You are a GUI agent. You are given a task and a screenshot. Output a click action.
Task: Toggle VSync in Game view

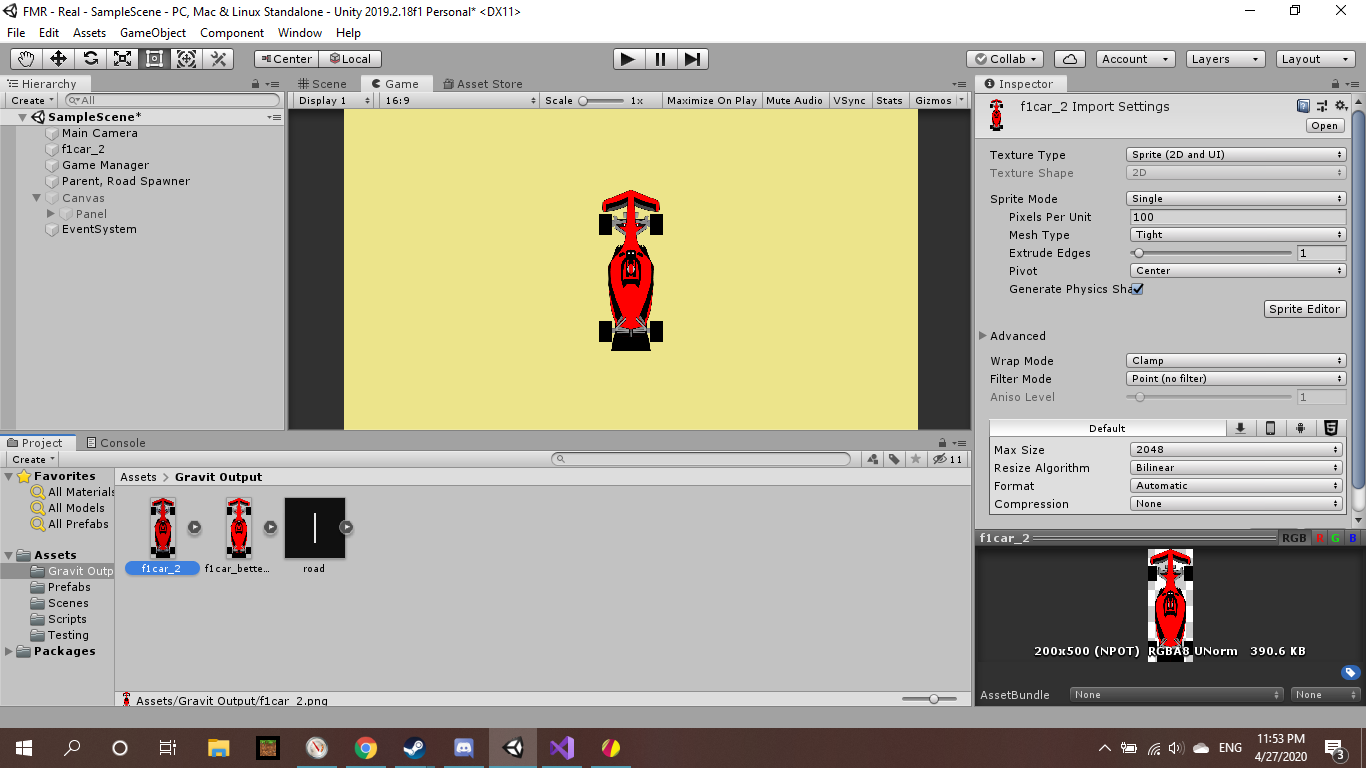coord(849,100)
